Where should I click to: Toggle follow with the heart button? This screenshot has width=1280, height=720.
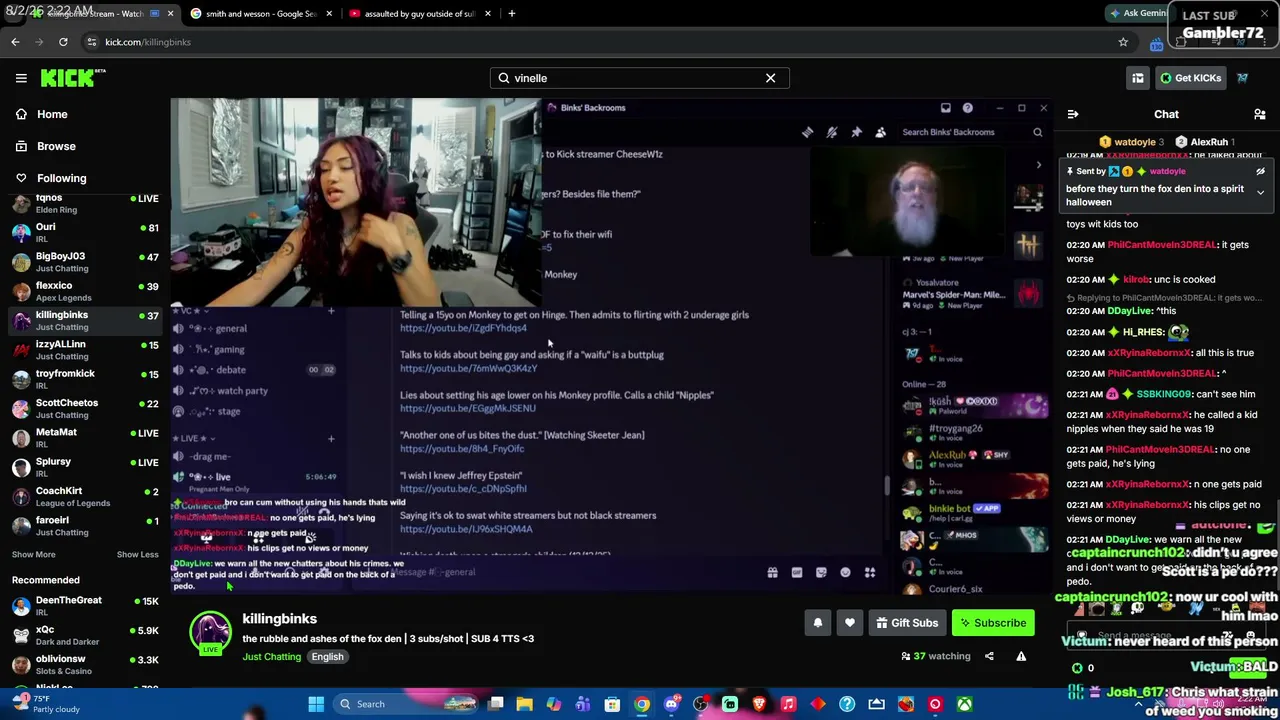point(850,623)
